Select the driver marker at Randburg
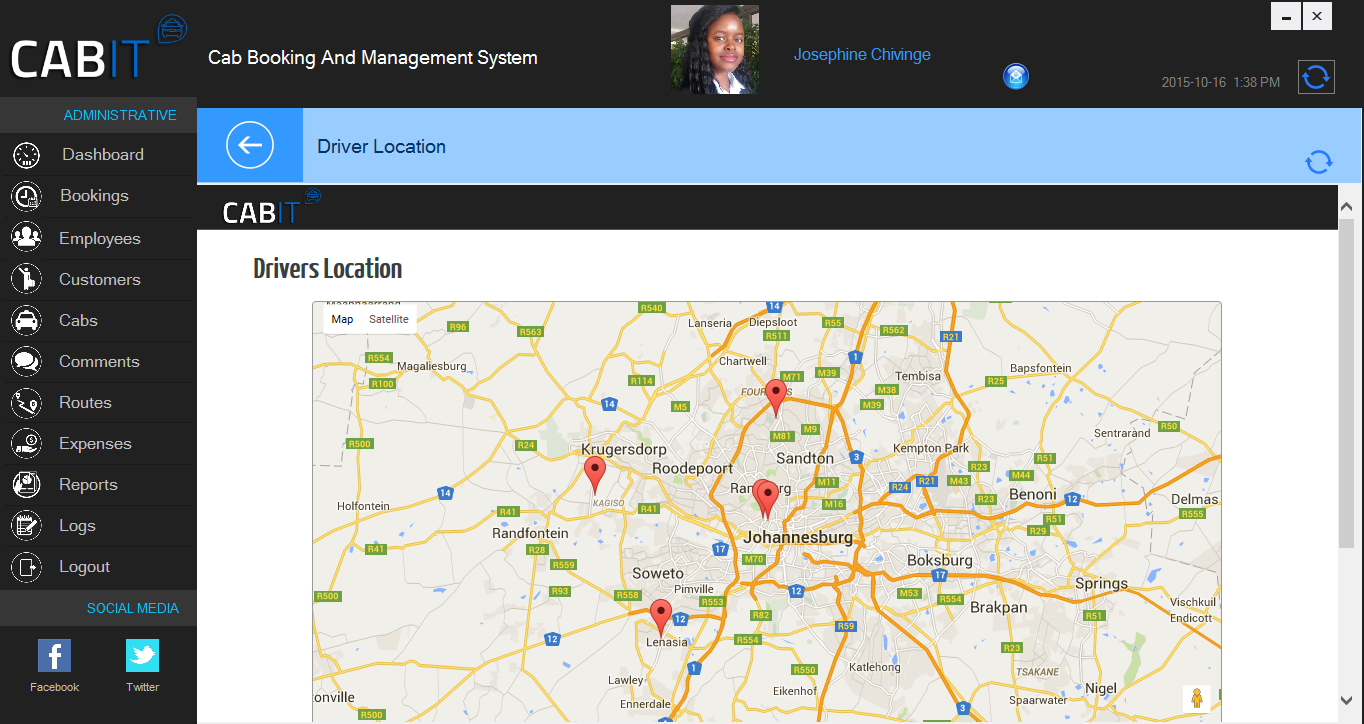The image size is (1364, 724). coord(766,499)
